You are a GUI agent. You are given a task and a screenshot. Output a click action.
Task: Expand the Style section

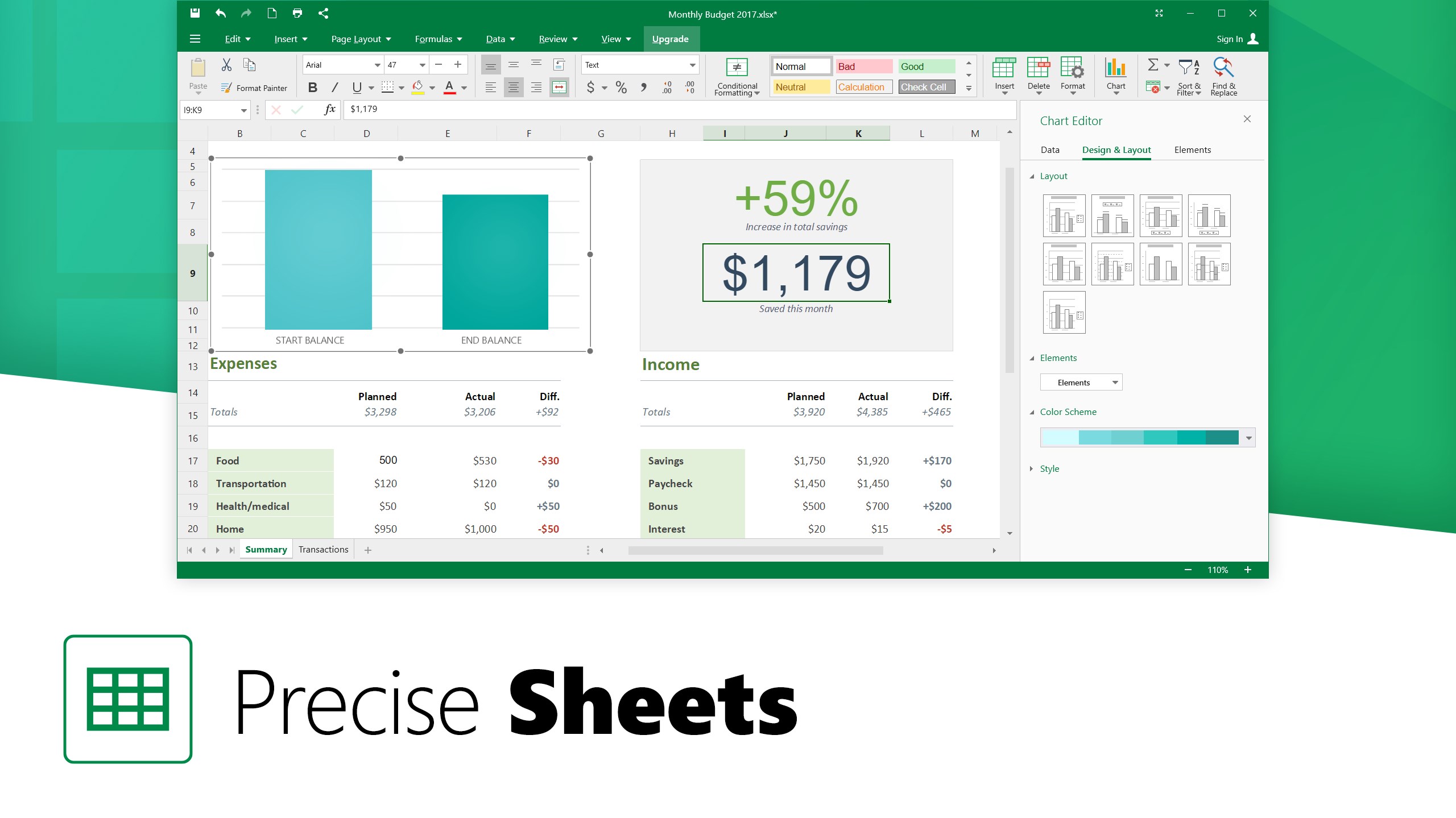point(1049,468)
